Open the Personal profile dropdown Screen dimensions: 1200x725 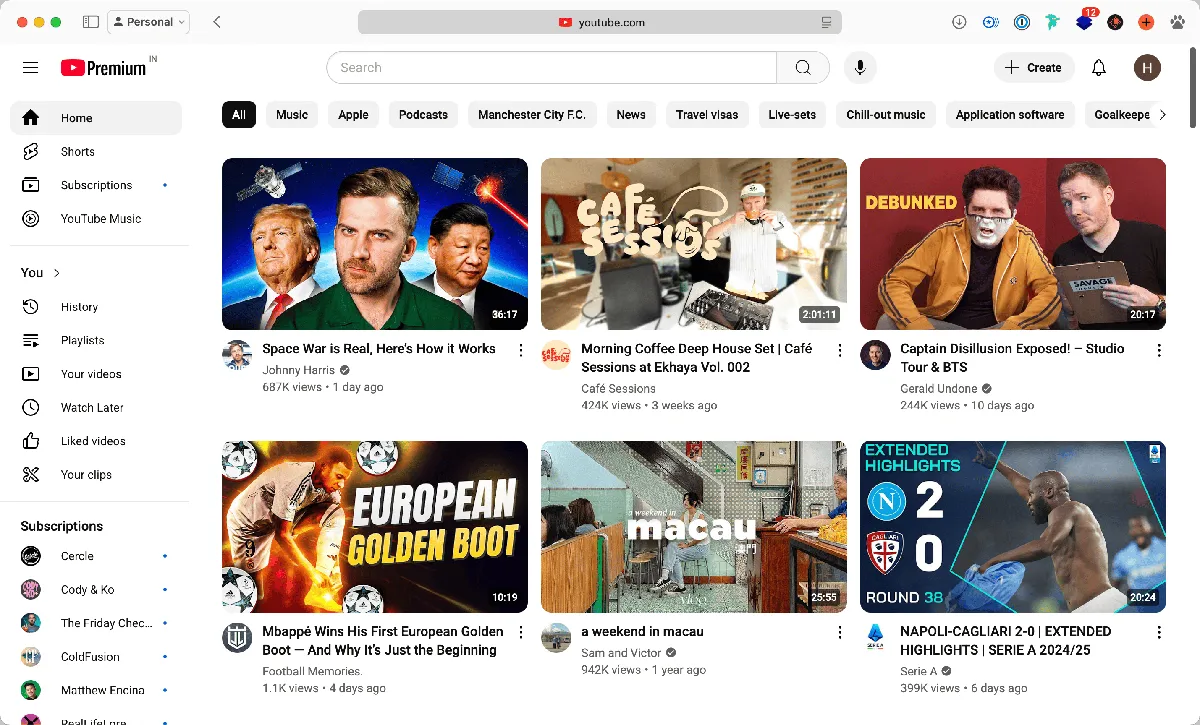pos(148,22)
